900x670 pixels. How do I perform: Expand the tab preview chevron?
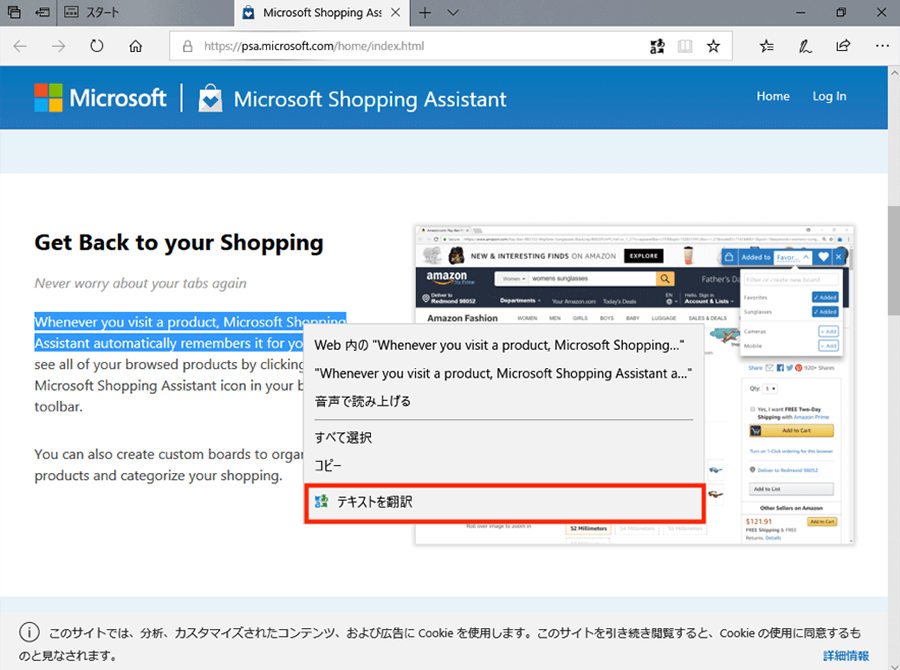click(453, 13)
